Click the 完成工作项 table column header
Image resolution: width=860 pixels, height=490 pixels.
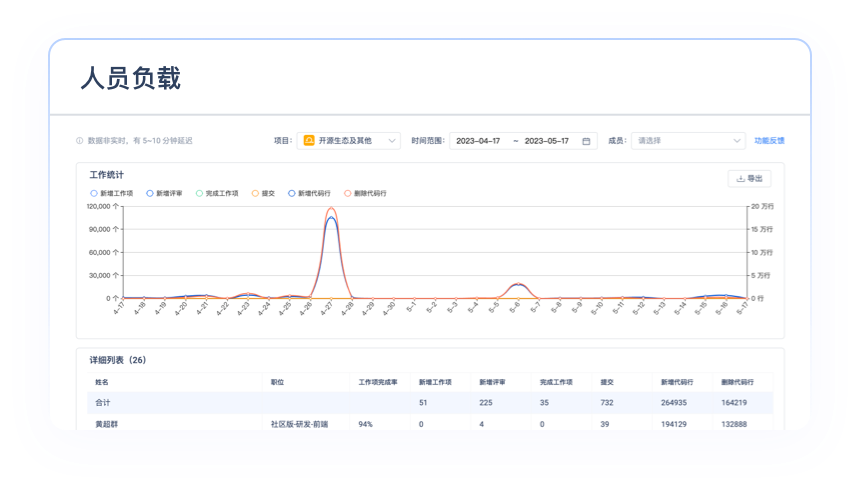click(556, 382)
